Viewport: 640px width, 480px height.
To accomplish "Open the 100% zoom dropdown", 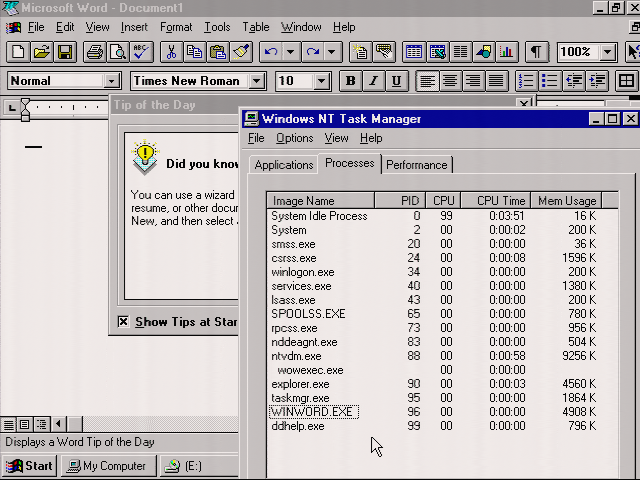I will (608, 52).
